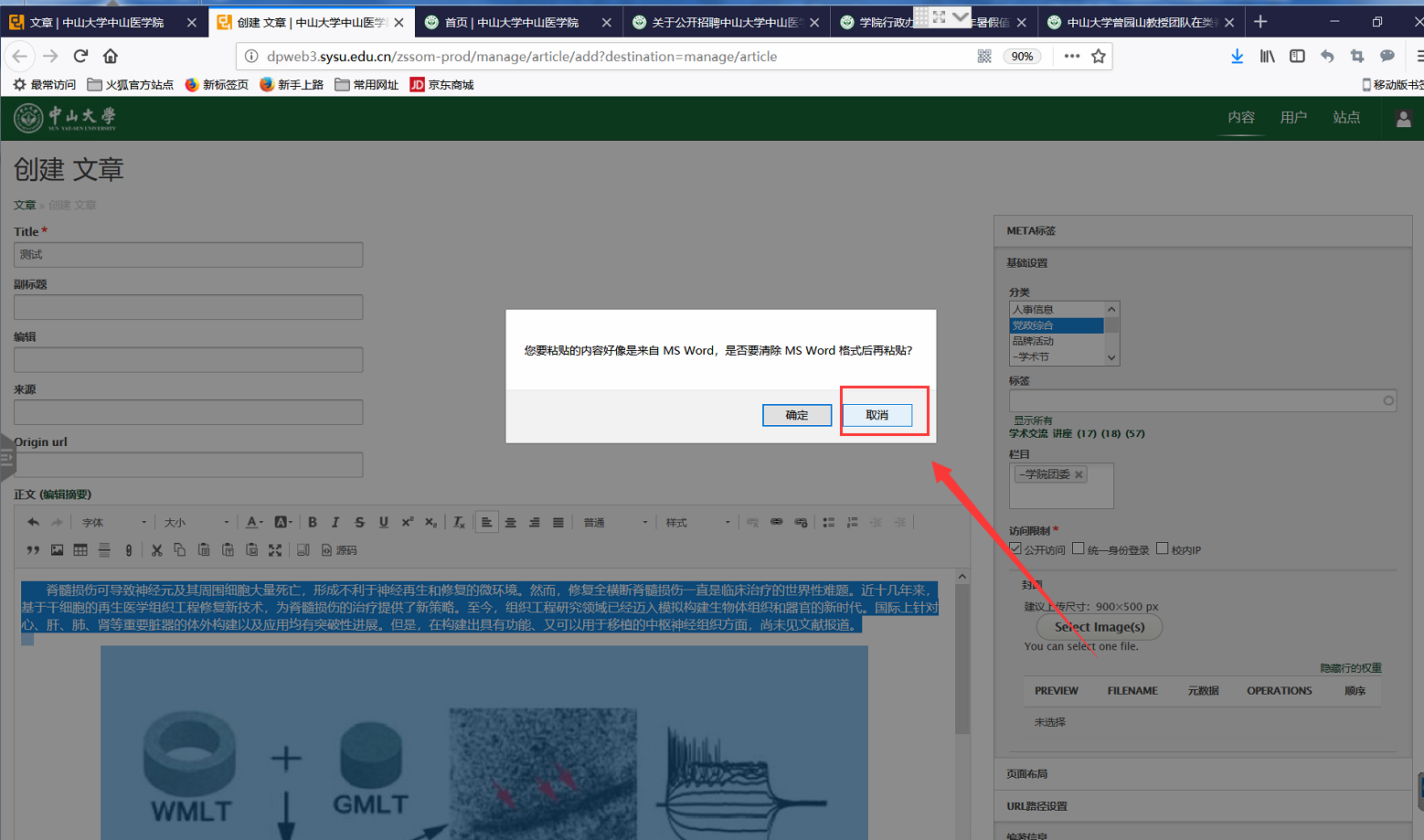Click the Title input field
Screen dimensions: 1424x840
(x=188, y=254)
